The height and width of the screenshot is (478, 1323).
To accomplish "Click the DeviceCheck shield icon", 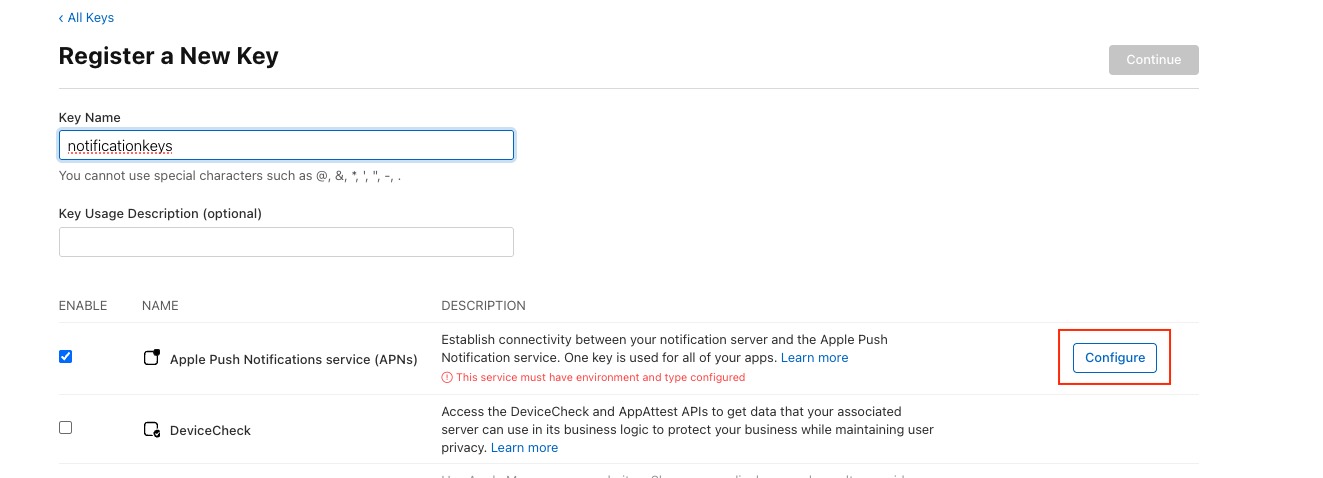I will pyautogui.click(x=152, y=430).
